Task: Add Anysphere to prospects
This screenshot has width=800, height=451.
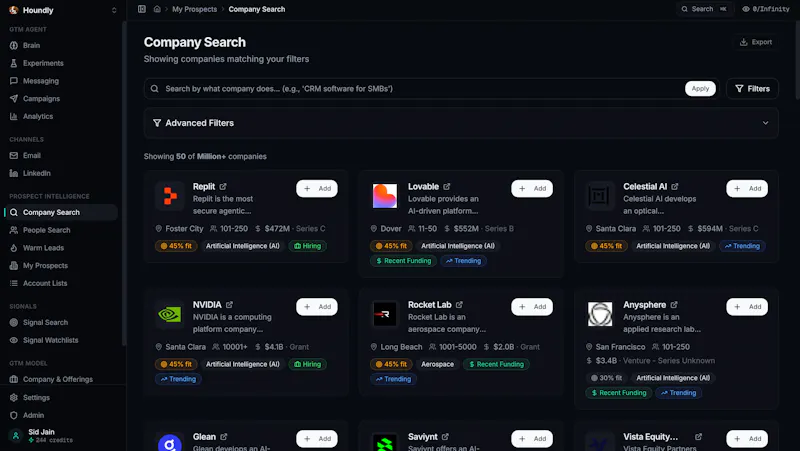Action: tap(747, 307)
